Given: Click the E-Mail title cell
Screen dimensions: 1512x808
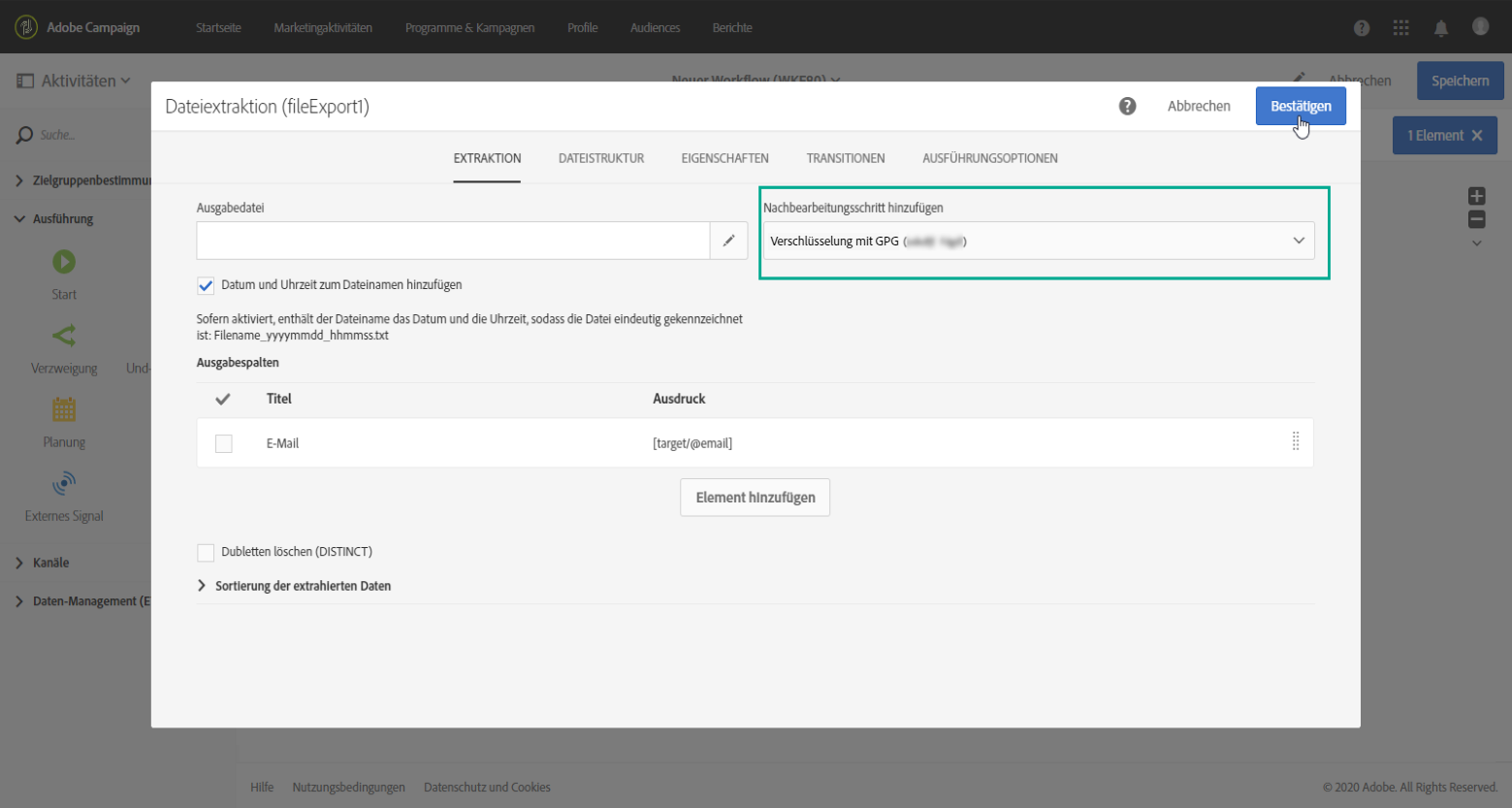Looking at the screenshot, I should pyautogui.click(x=282, y=443).
